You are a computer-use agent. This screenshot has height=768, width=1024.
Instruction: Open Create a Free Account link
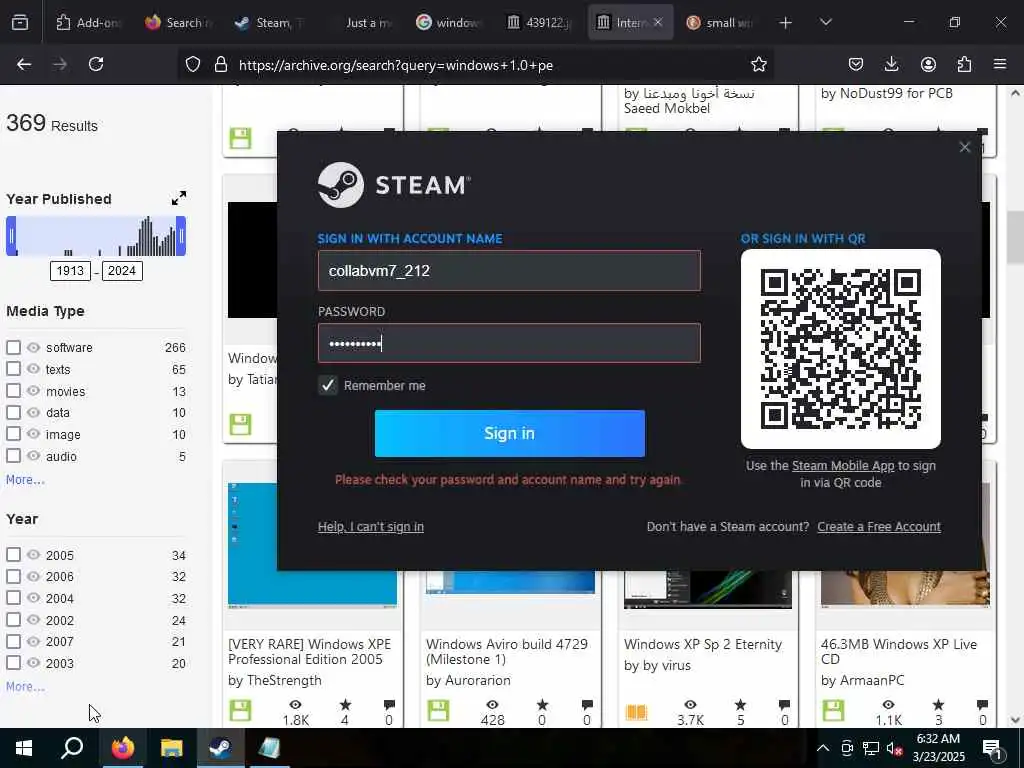[878, 526]
